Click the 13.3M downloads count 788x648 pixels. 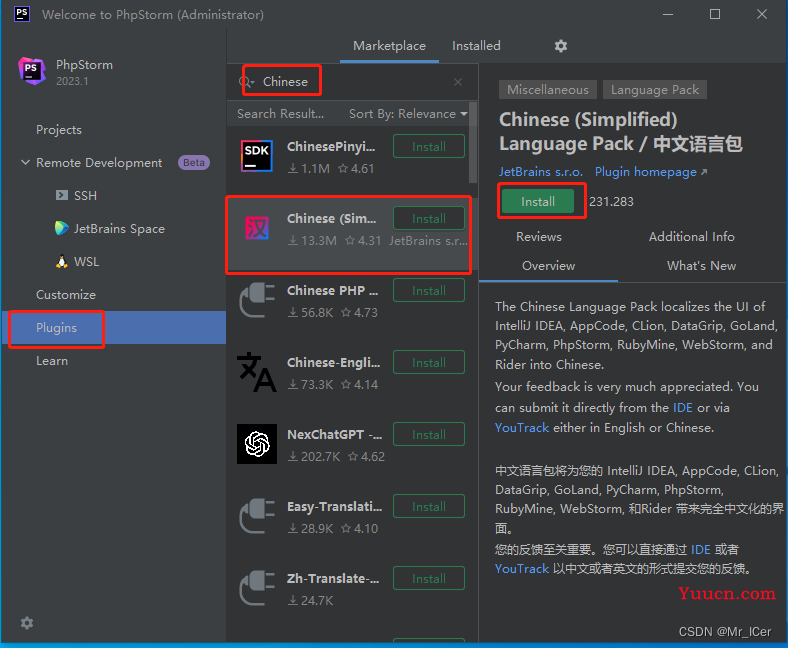point(313,241)
